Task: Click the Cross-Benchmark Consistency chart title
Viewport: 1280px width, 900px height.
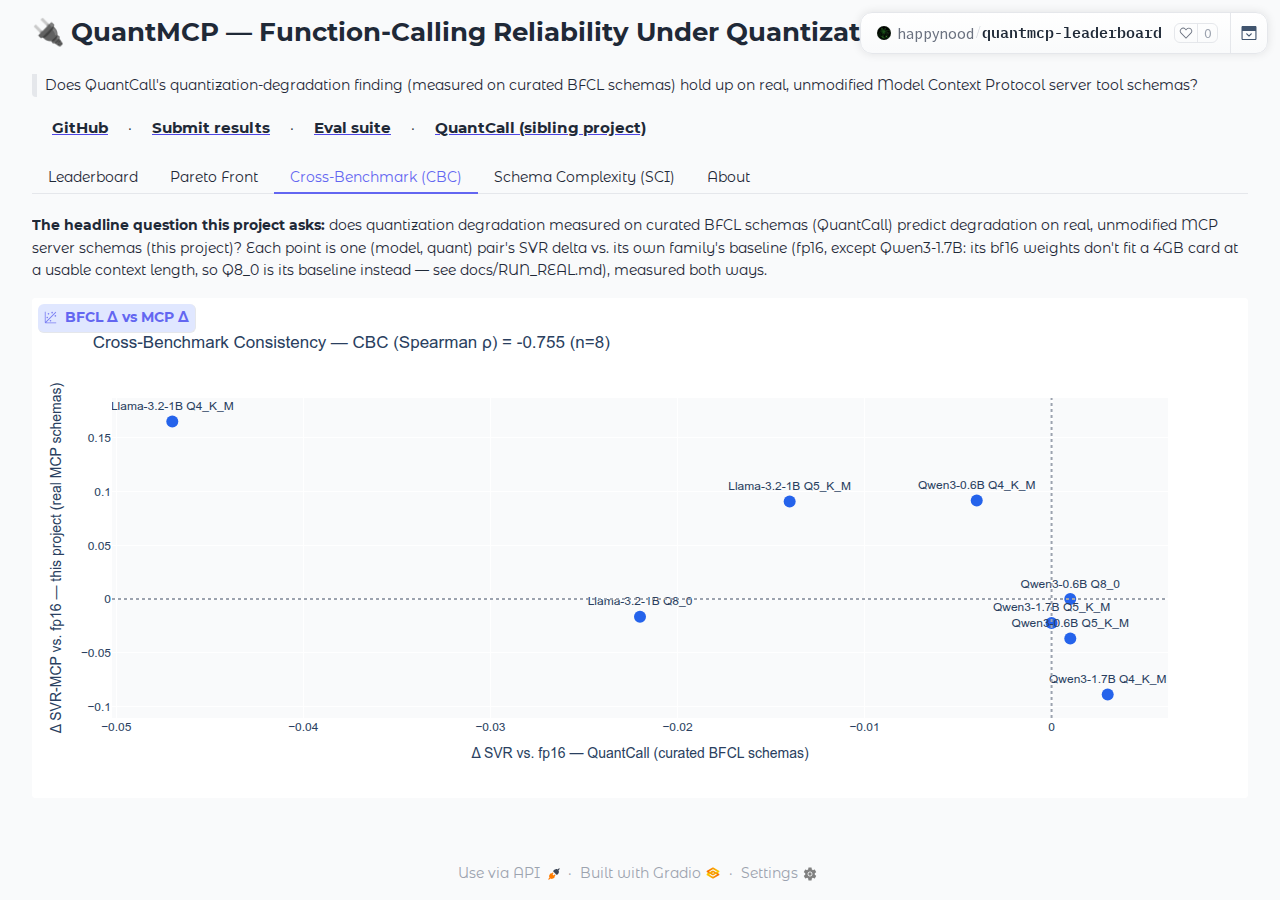Action: (351, 343)
